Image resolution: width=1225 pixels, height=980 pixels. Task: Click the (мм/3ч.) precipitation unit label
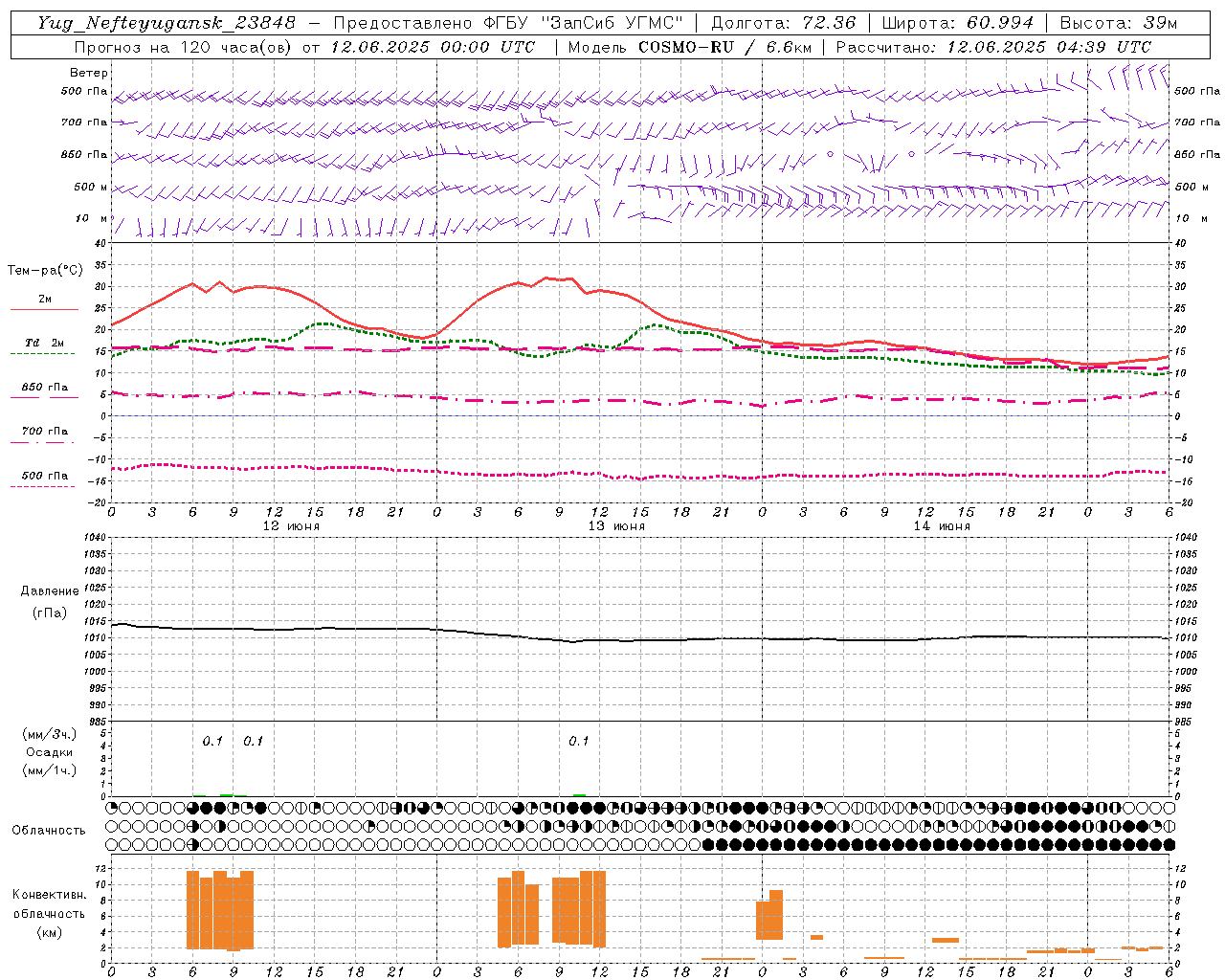point(50,734)
